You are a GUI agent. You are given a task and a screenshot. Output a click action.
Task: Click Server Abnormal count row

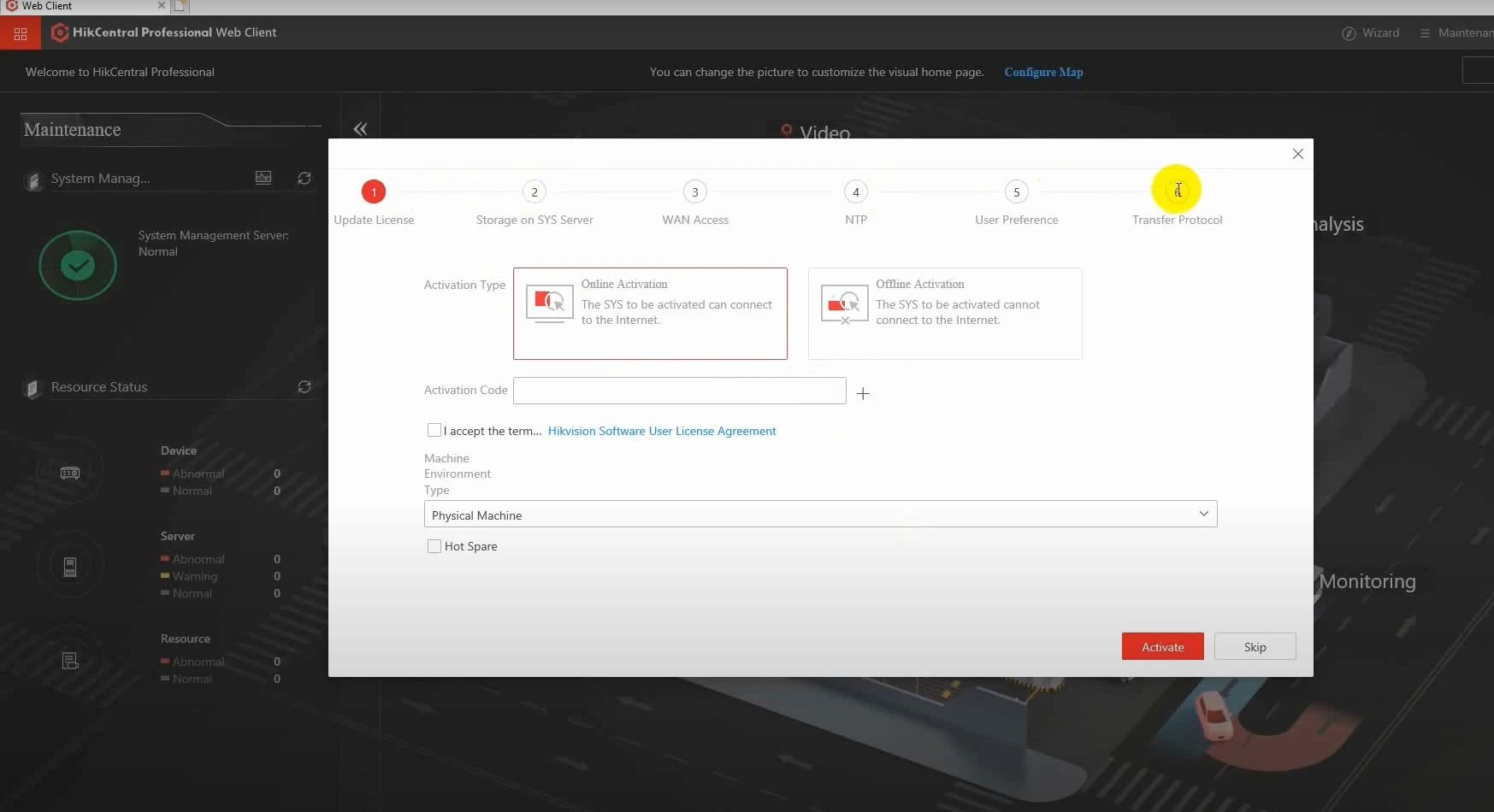(221, 559)
